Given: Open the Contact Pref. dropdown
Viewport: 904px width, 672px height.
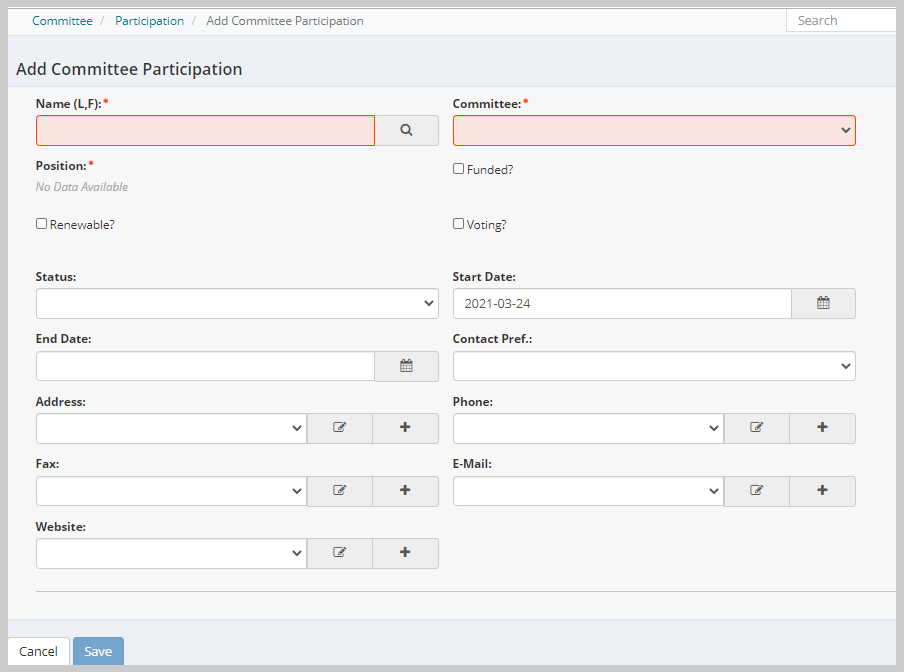Looking at the screenshot, I should [654, 366].
